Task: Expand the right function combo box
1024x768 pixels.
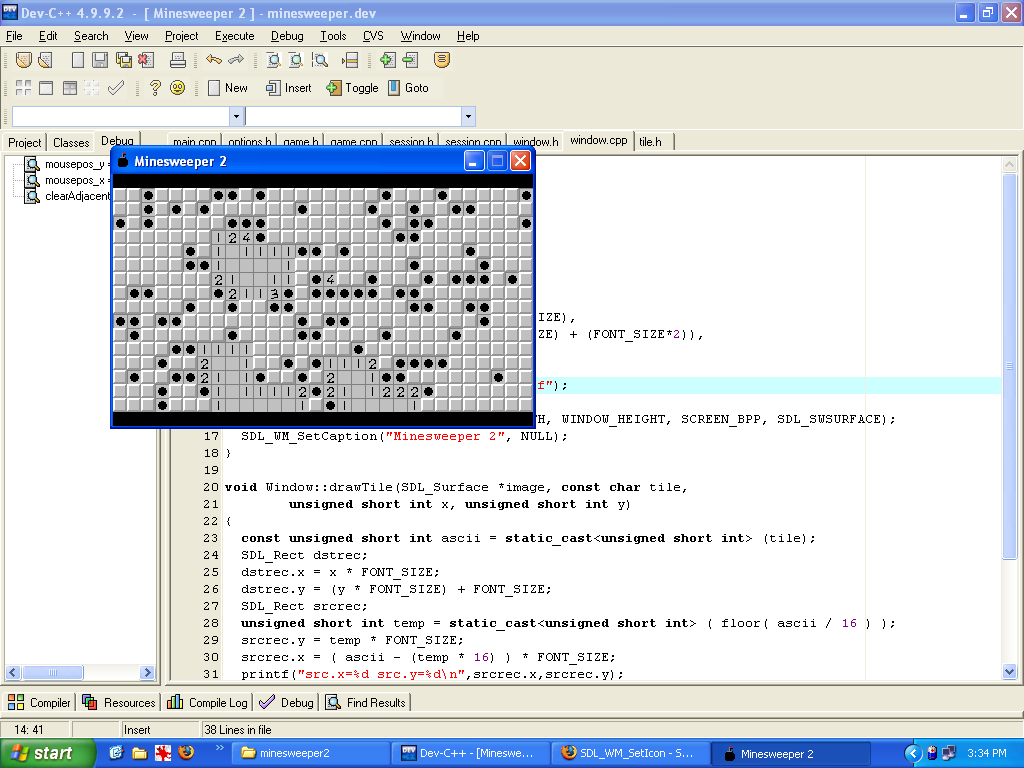Action: 467,117
